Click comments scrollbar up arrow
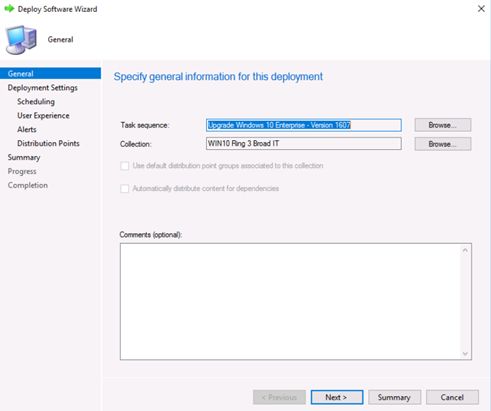The image size is (491, 411). click(465, 250)
